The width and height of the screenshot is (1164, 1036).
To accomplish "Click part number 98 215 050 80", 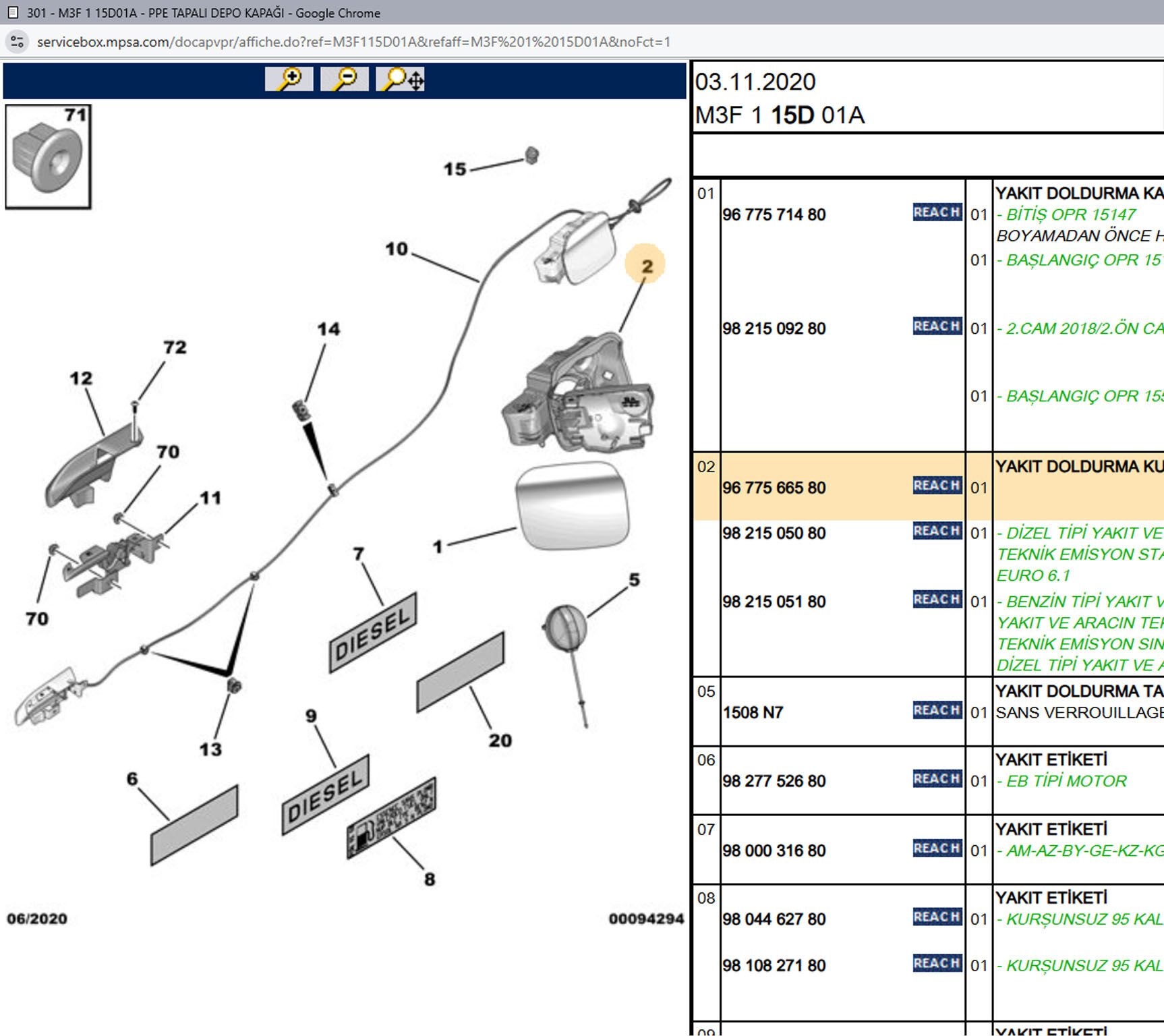I will (774, 533).
